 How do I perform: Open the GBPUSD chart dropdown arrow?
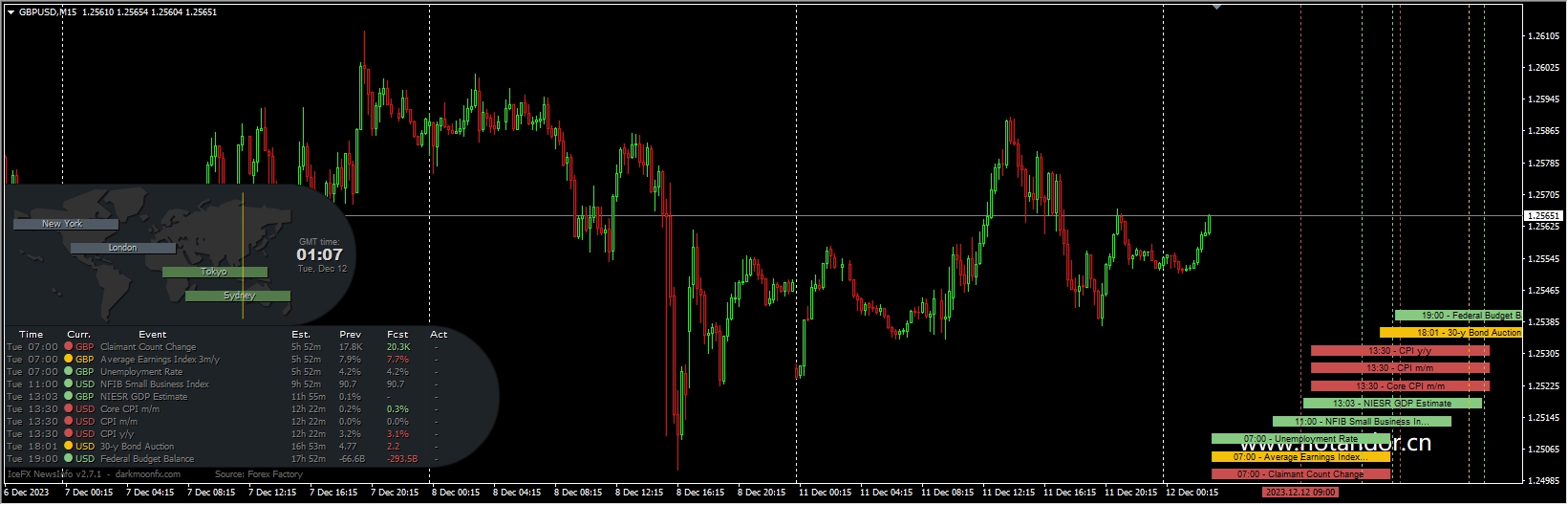pyautogui.click(x=11, y=12)
